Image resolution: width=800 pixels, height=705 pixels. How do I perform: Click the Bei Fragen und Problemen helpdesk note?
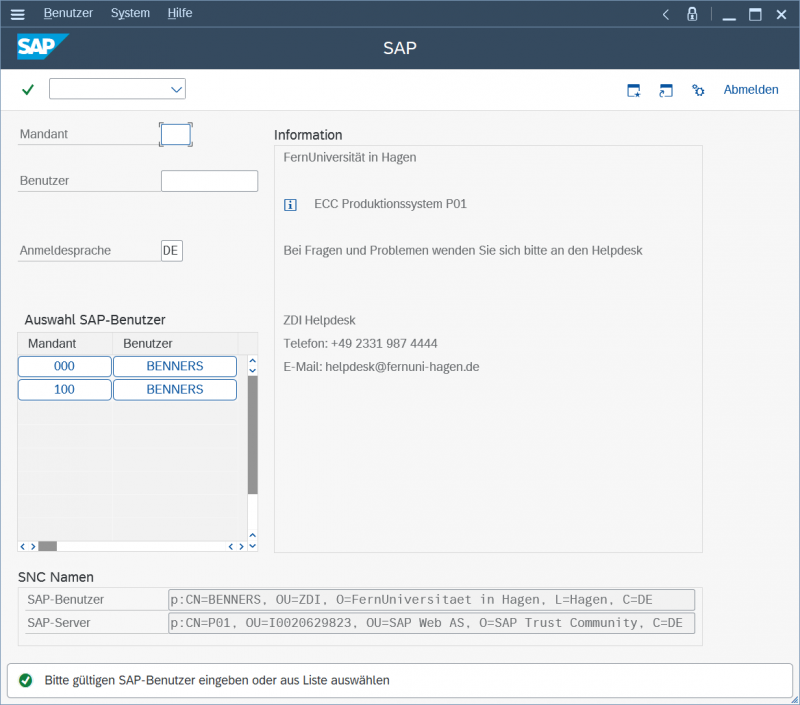[463, 250]
